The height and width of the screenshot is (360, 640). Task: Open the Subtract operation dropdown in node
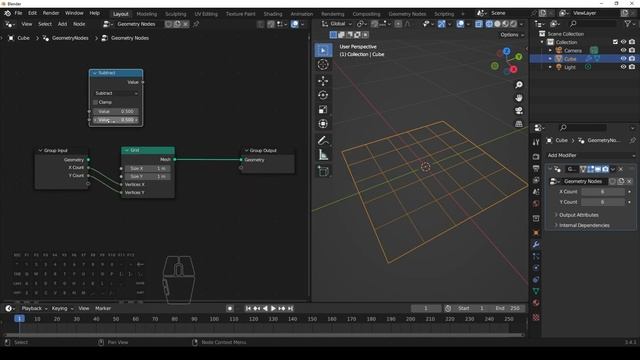pyautogui.click(x=116, y=93)
